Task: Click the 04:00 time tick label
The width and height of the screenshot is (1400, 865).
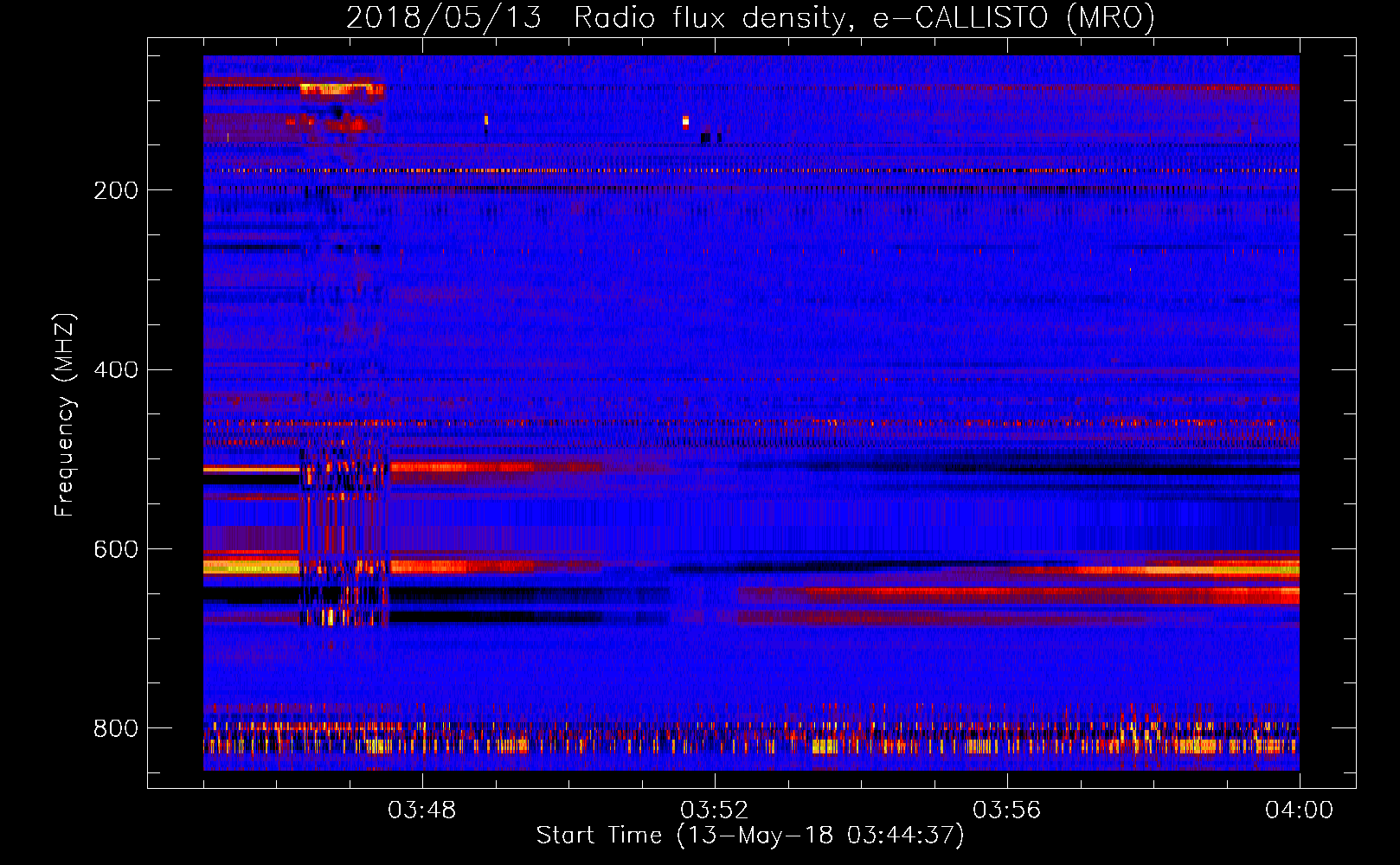Action: pos(1299,811)
